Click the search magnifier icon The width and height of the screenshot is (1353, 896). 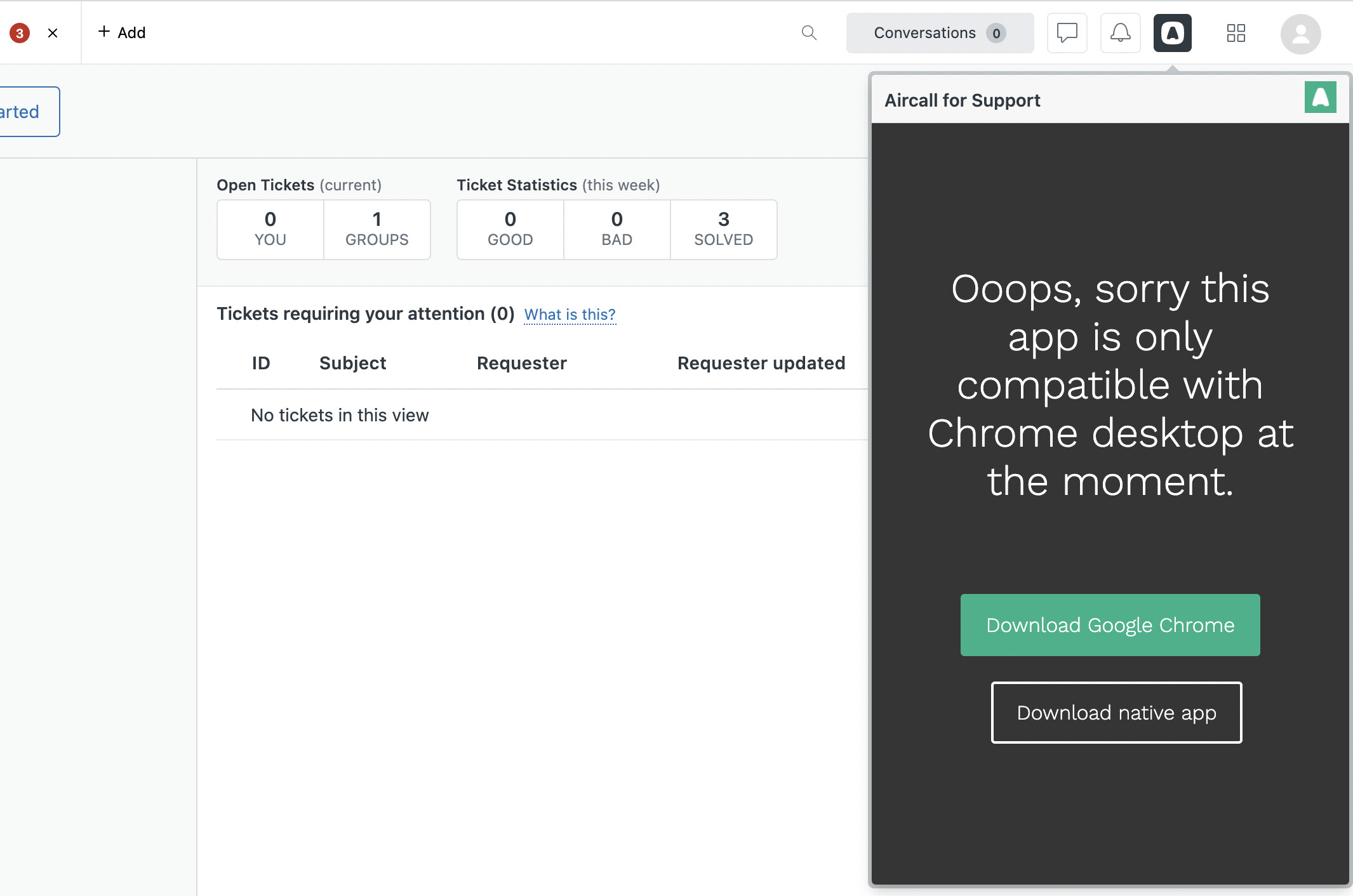(809, 33)
